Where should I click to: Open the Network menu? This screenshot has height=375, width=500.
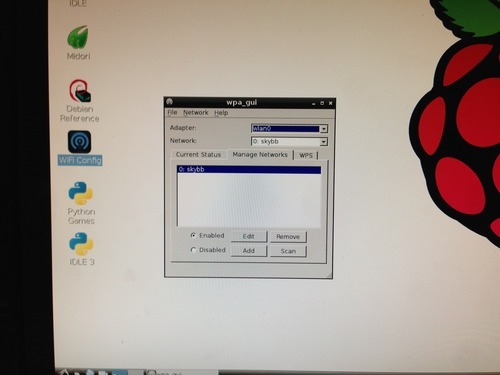[x=196, y=113]
